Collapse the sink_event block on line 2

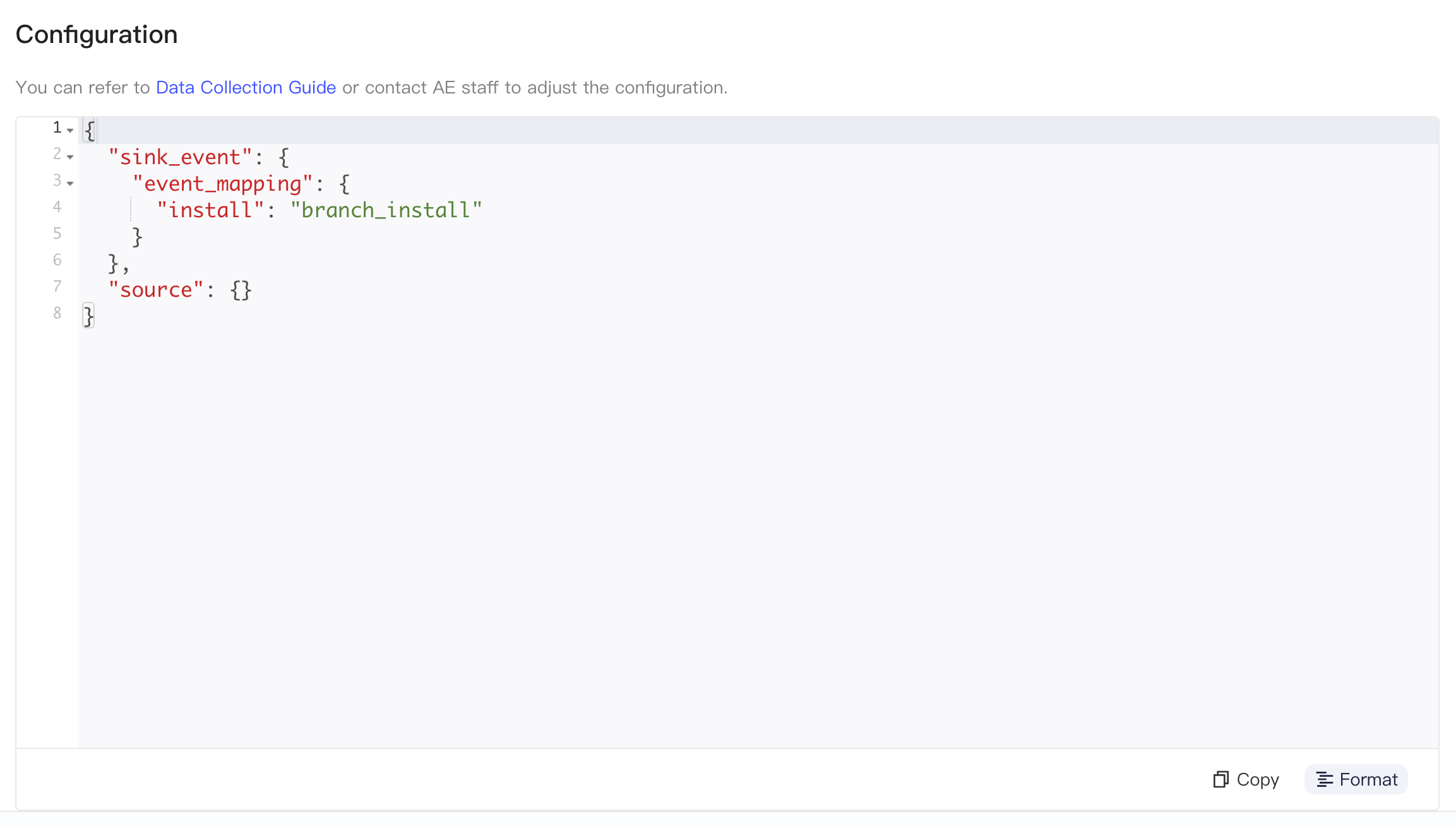click(70, 157)
